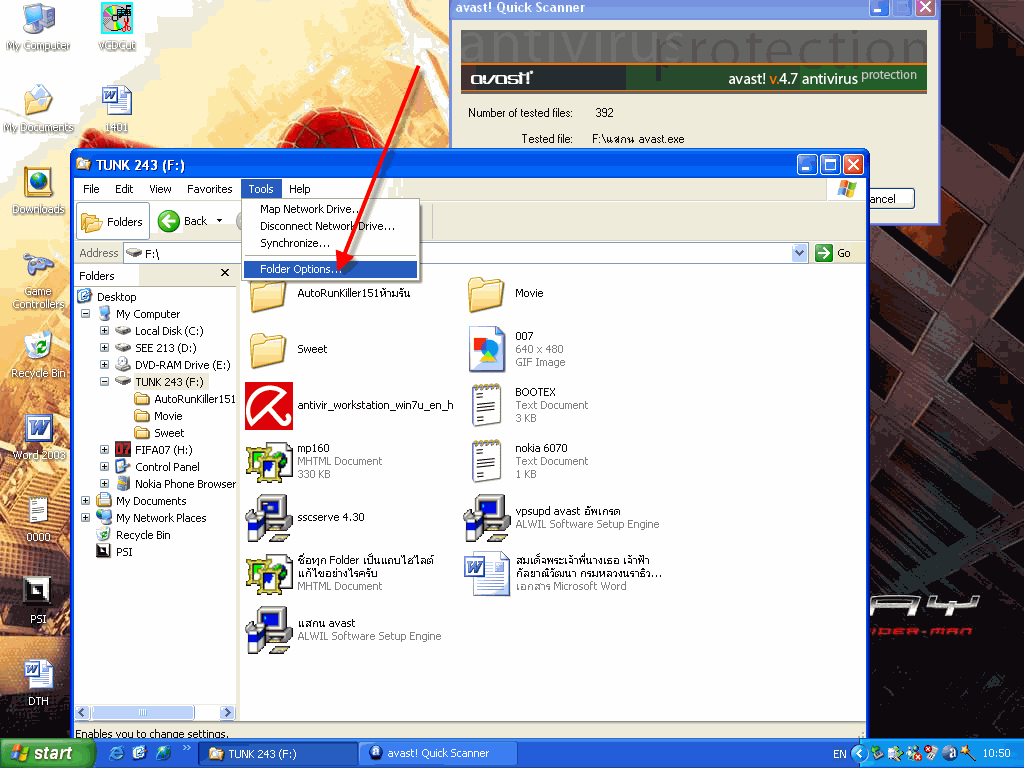Switch to avast! Quick Scanner taskbar button

coord(438,754)
